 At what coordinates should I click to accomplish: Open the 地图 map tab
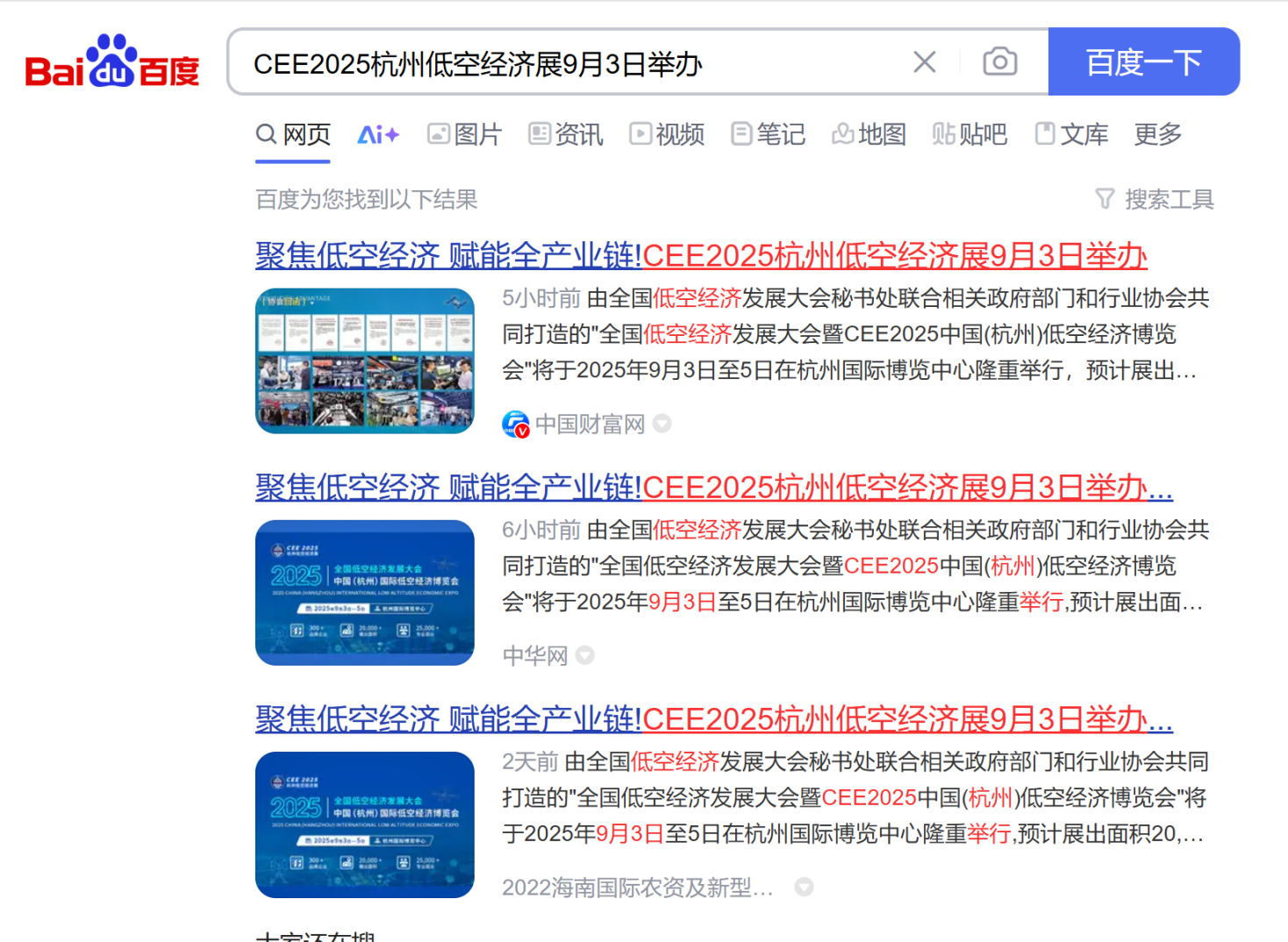[x=869, y=135]
